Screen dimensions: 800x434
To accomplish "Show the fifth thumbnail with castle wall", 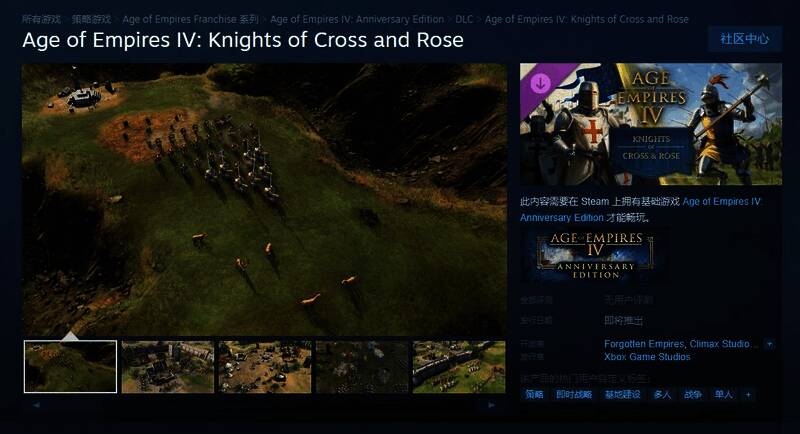I will click(x=459, y=367).
